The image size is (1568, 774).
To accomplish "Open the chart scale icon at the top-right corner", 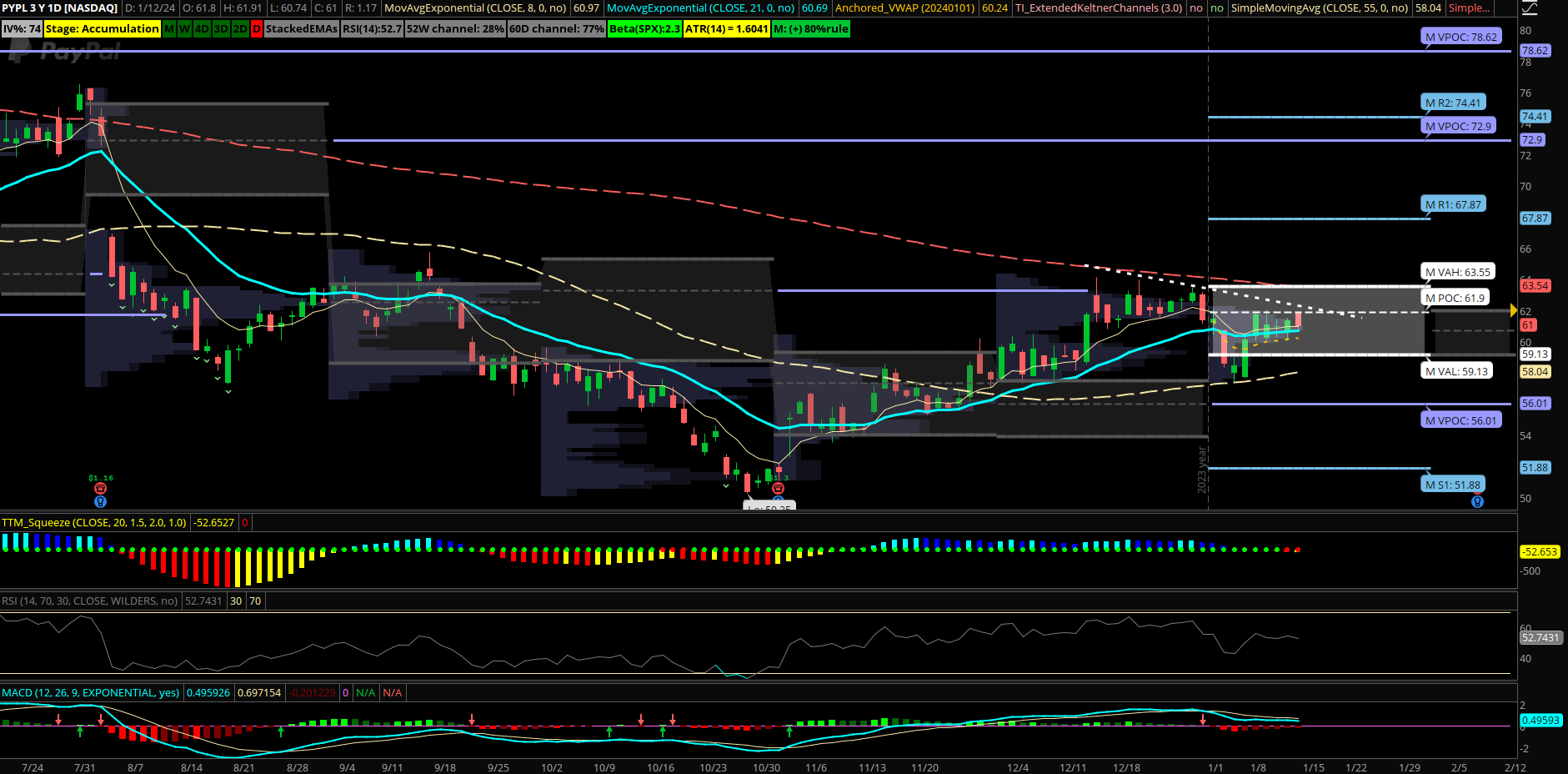I will pyautogui.click(x=1530, y=8).
